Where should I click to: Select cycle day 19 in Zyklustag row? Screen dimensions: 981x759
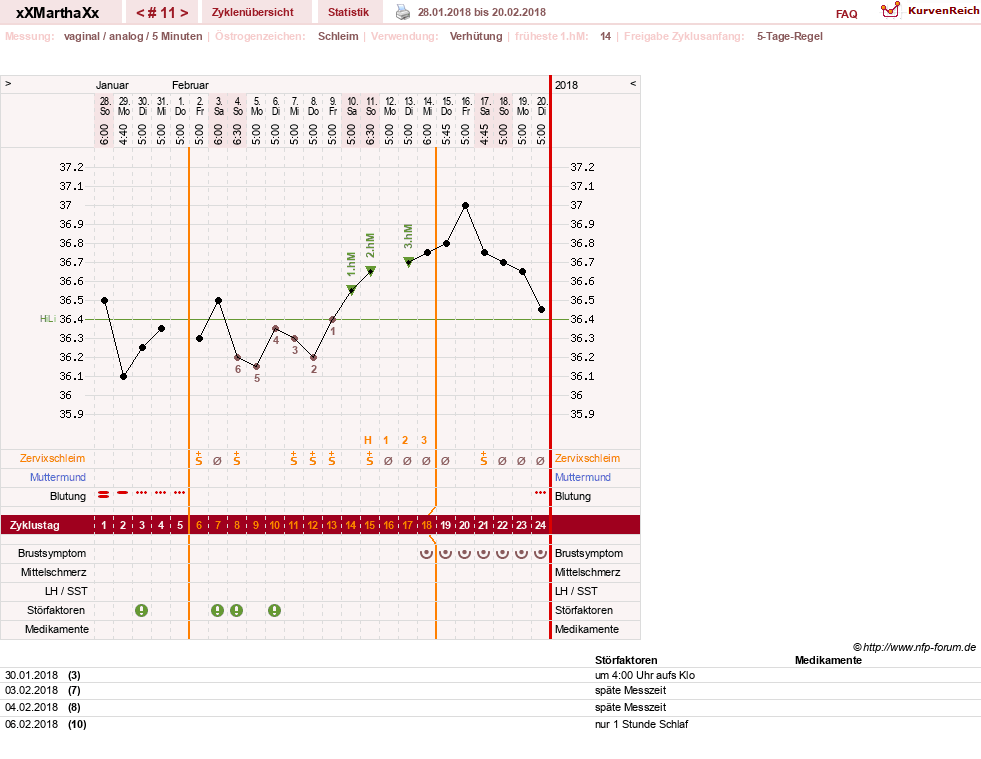pyautogui.click(x=445, y=525)
